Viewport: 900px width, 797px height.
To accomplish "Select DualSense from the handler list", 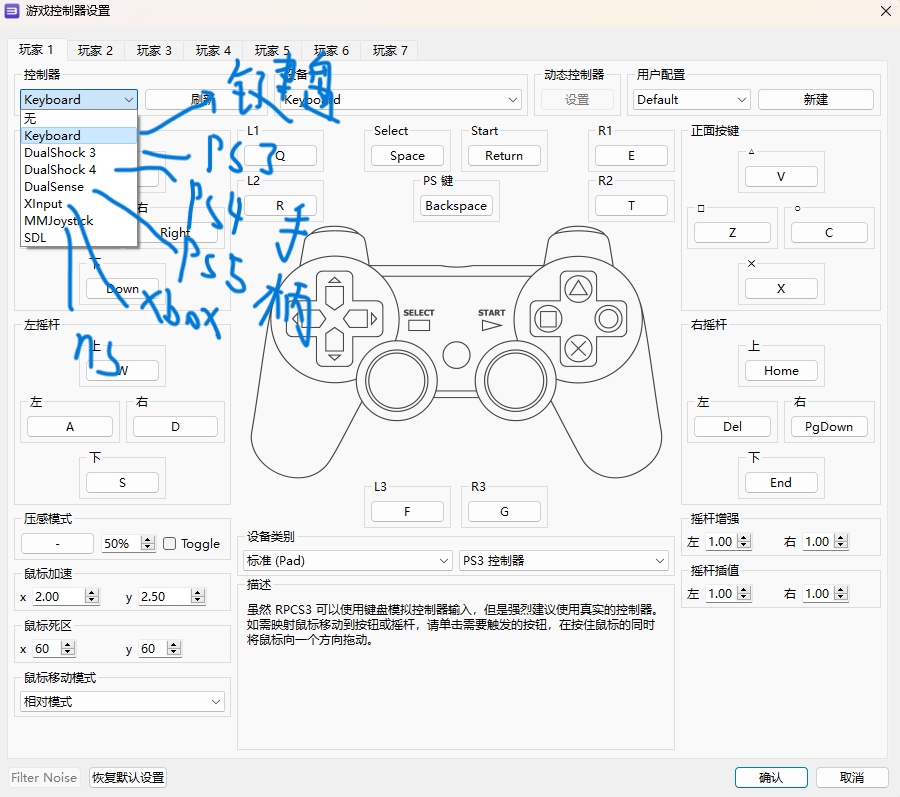I will [x=54, y=187].
